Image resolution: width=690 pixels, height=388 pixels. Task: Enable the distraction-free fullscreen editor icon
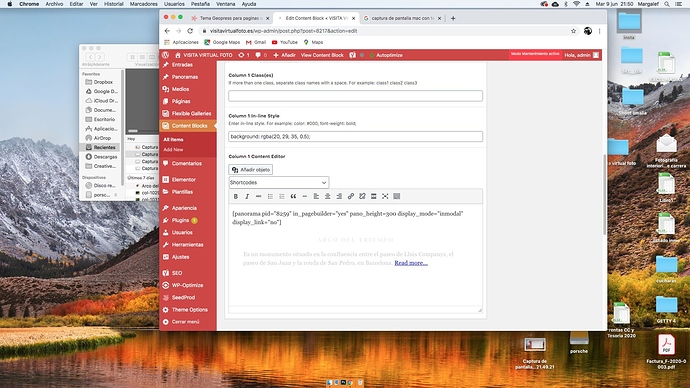(385, 196)
